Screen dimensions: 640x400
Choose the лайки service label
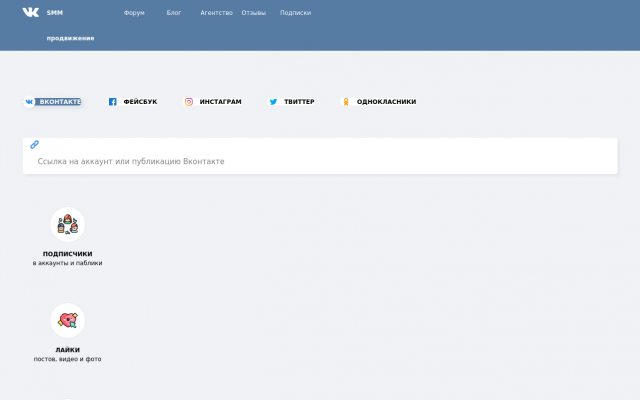coord(67,349)
